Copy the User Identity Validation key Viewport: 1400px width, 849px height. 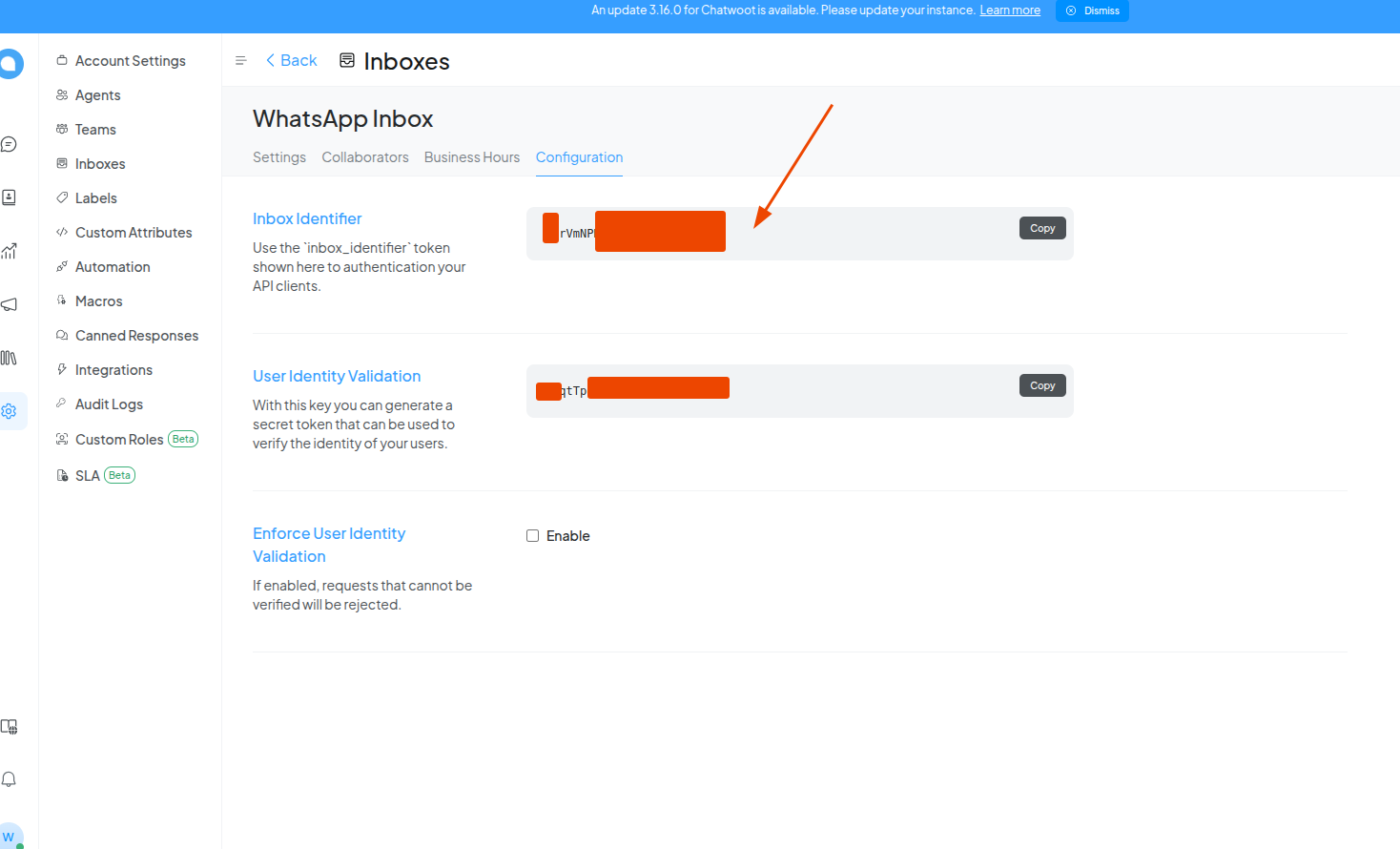point(1042,385)
